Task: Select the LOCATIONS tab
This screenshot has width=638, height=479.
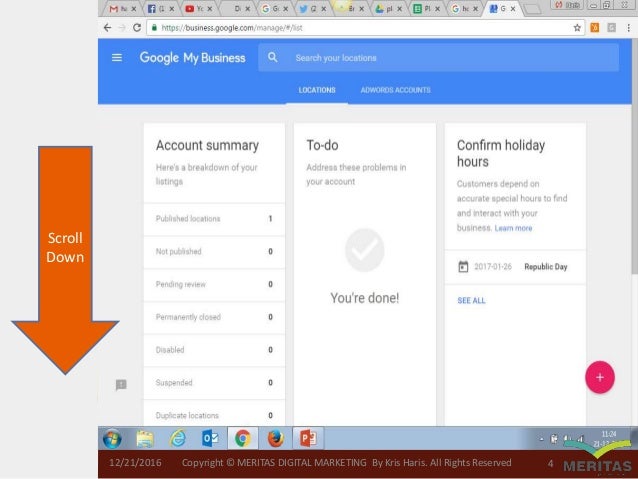Action: click(317, 90)
